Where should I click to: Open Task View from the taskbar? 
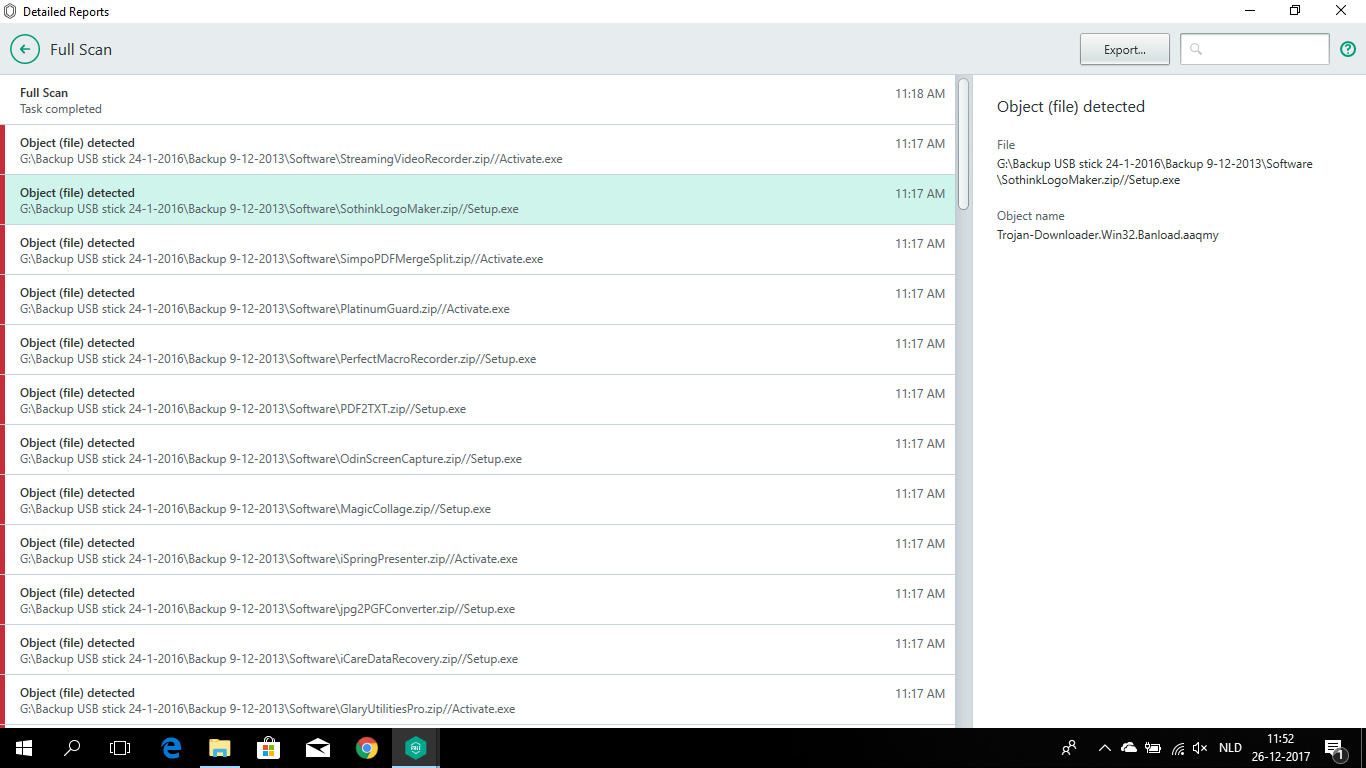(120, 747)
